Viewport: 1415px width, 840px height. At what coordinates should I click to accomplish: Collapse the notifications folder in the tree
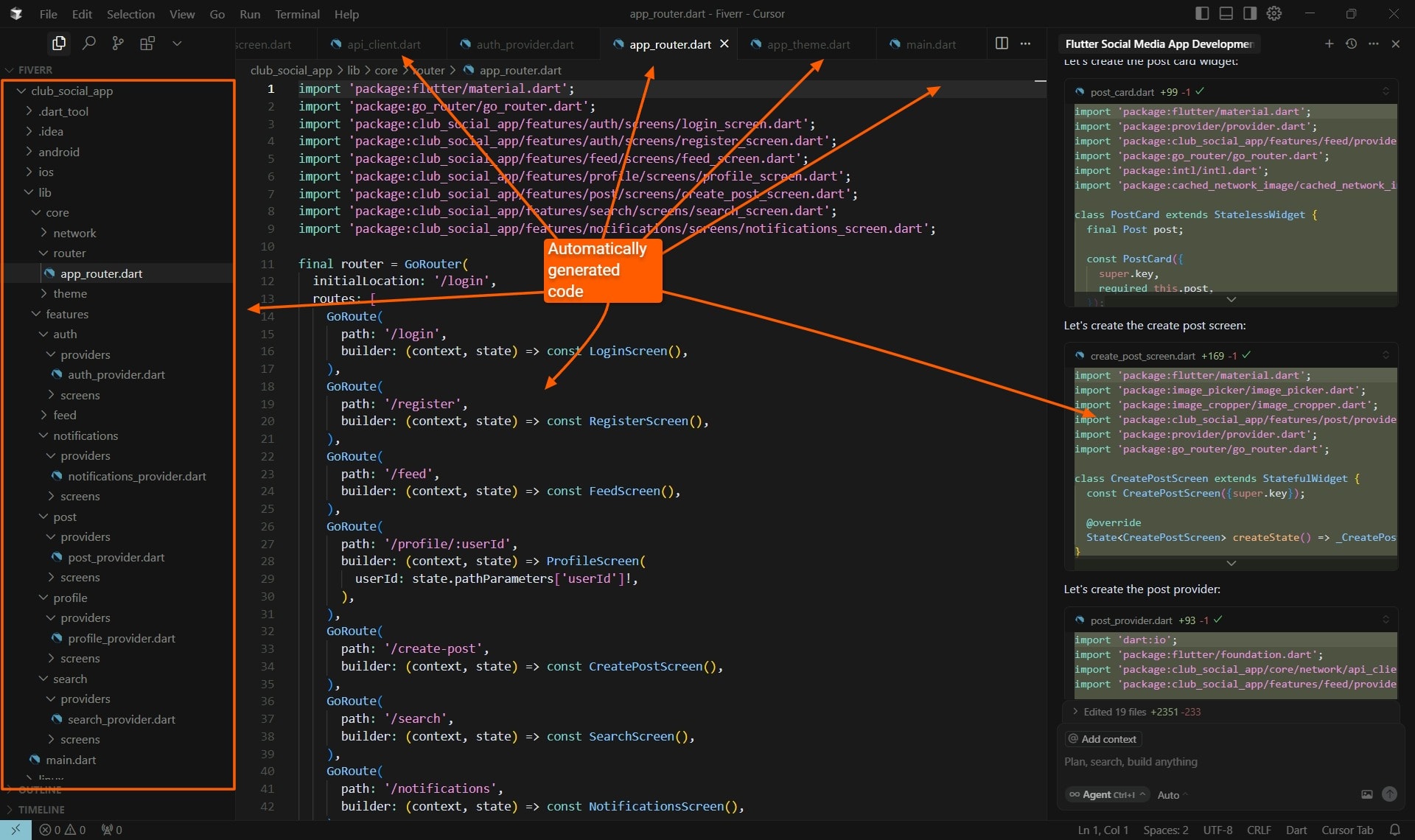coord(86,435)
